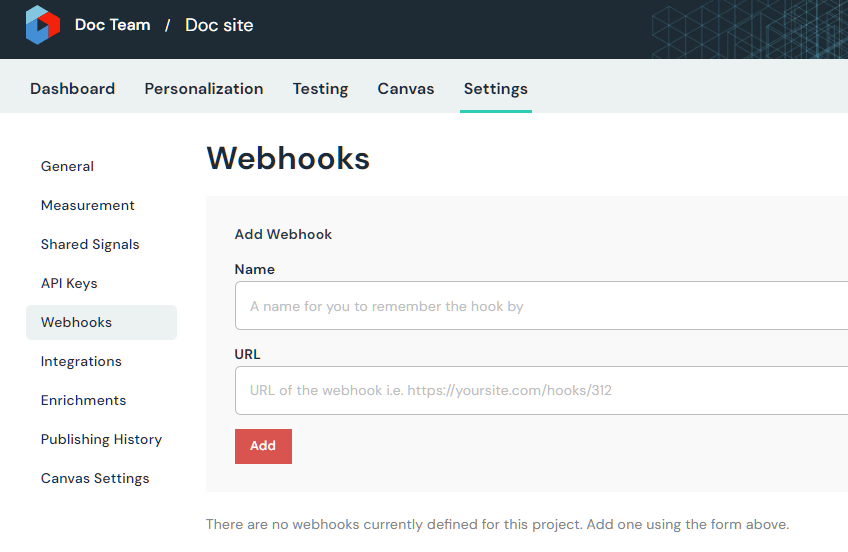Go to the Testing tab

[320, 89]
